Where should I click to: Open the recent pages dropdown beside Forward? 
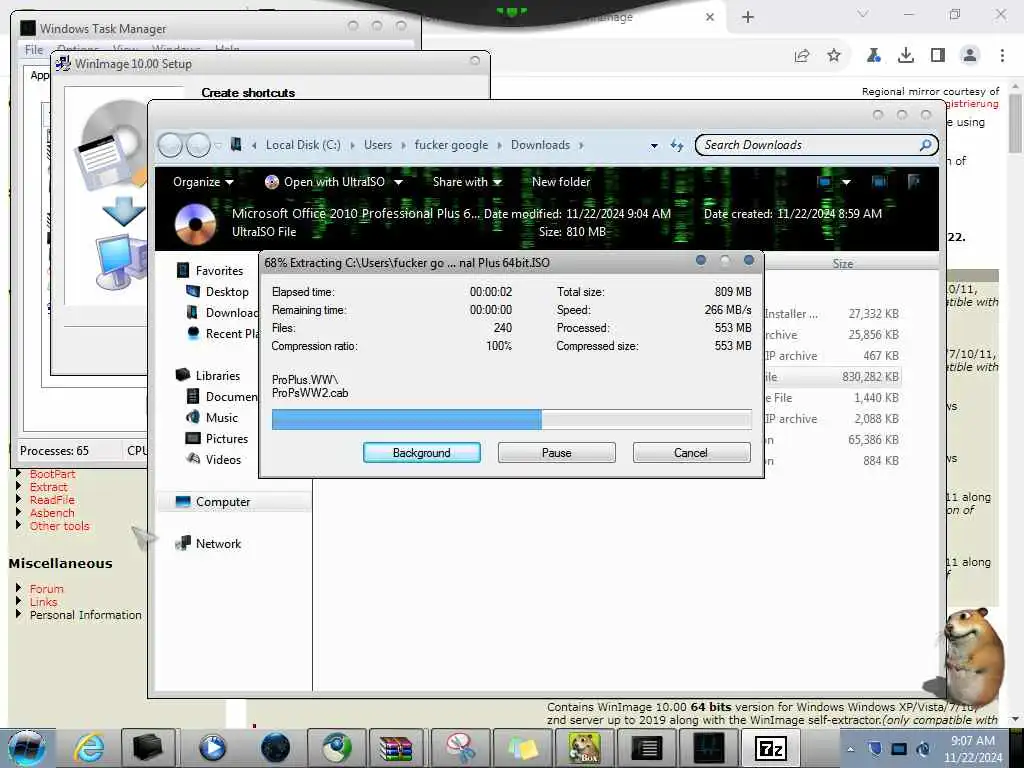coord(218,145)
